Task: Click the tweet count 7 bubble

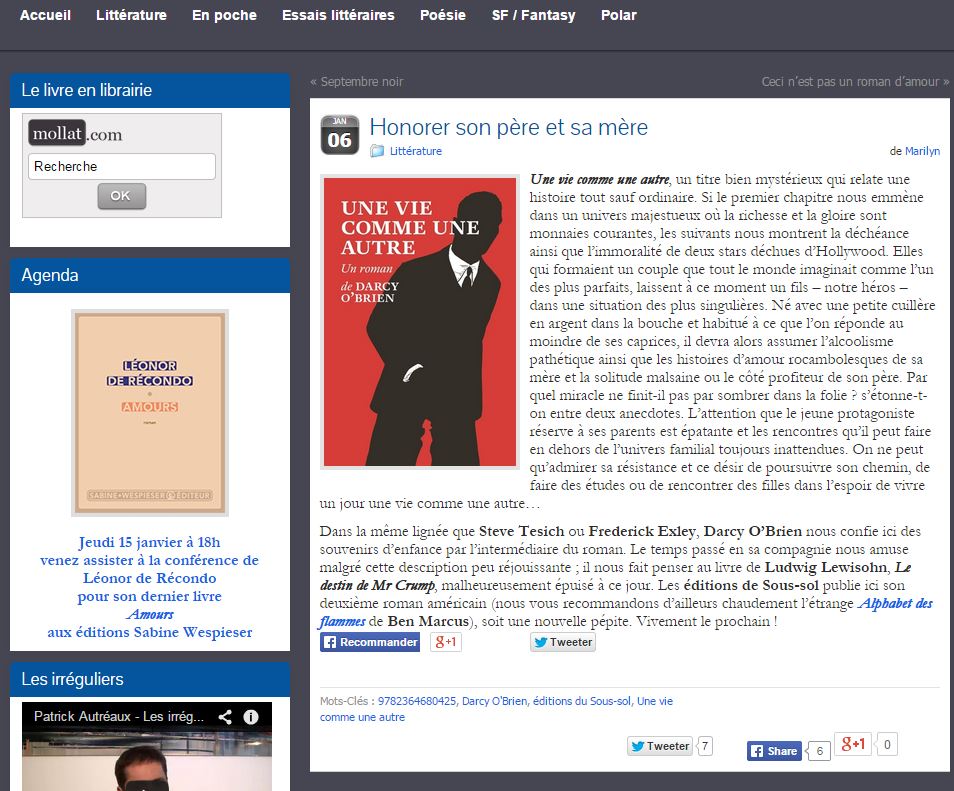Action: (705, 746)
